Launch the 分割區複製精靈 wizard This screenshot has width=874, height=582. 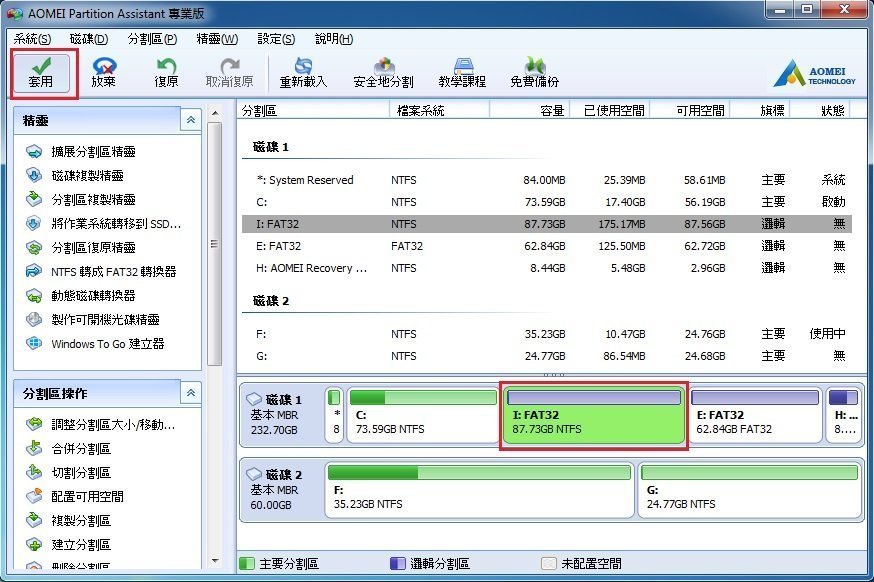[x=81, y=199]
